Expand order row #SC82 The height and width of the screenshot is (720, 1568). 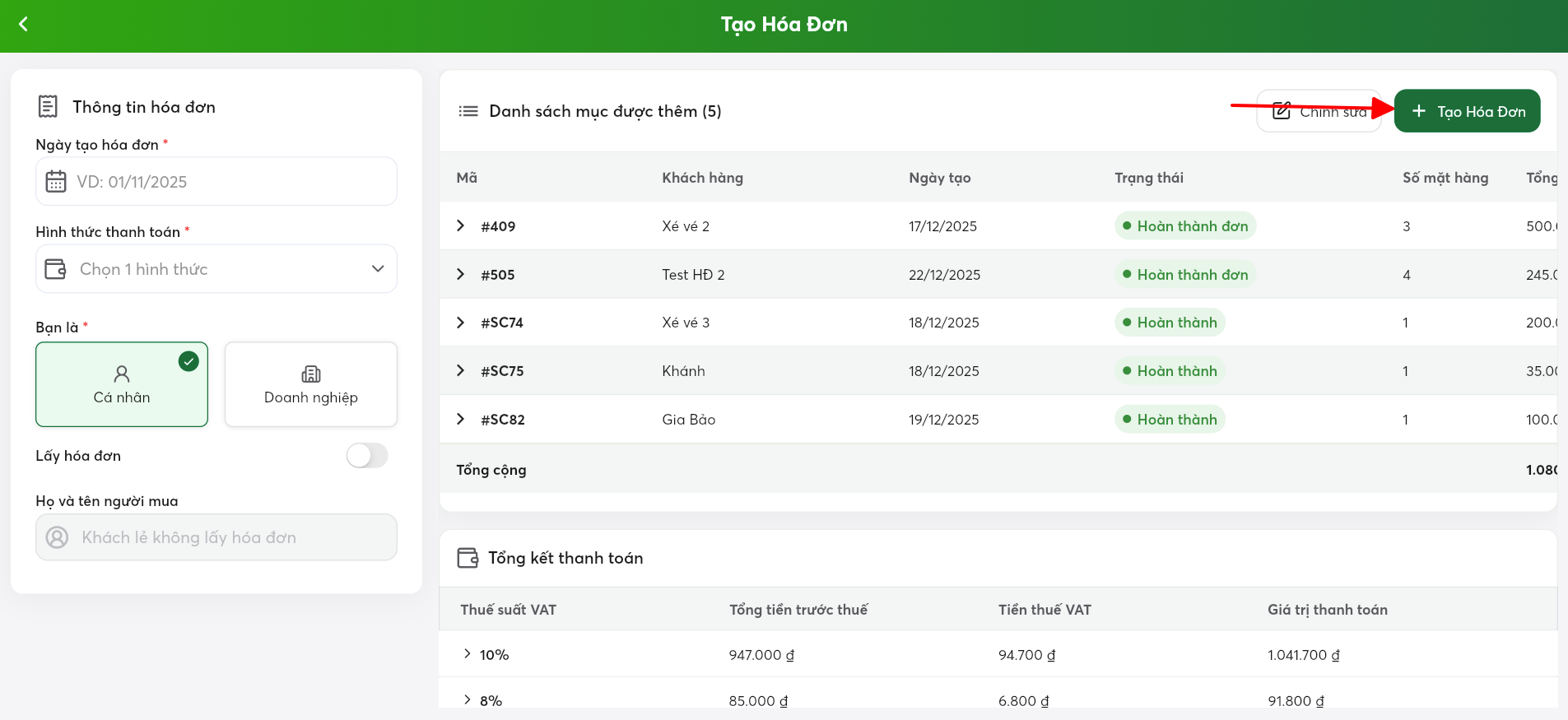tap(461, 419)
